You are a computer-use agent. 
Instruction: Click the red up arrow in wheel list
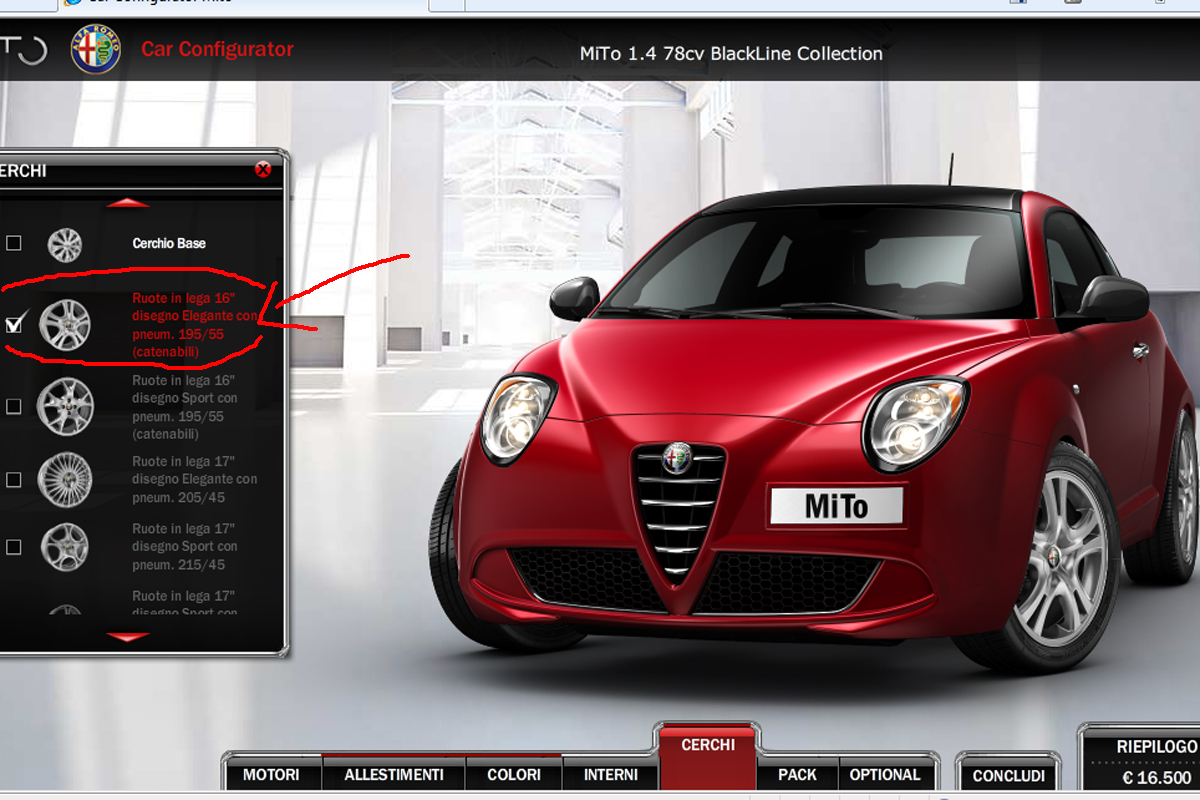128,203
